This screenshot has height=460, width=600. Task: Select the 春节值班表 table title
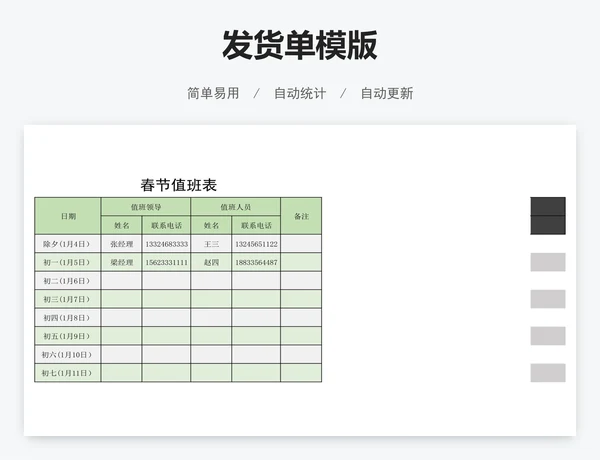[178, 185]
